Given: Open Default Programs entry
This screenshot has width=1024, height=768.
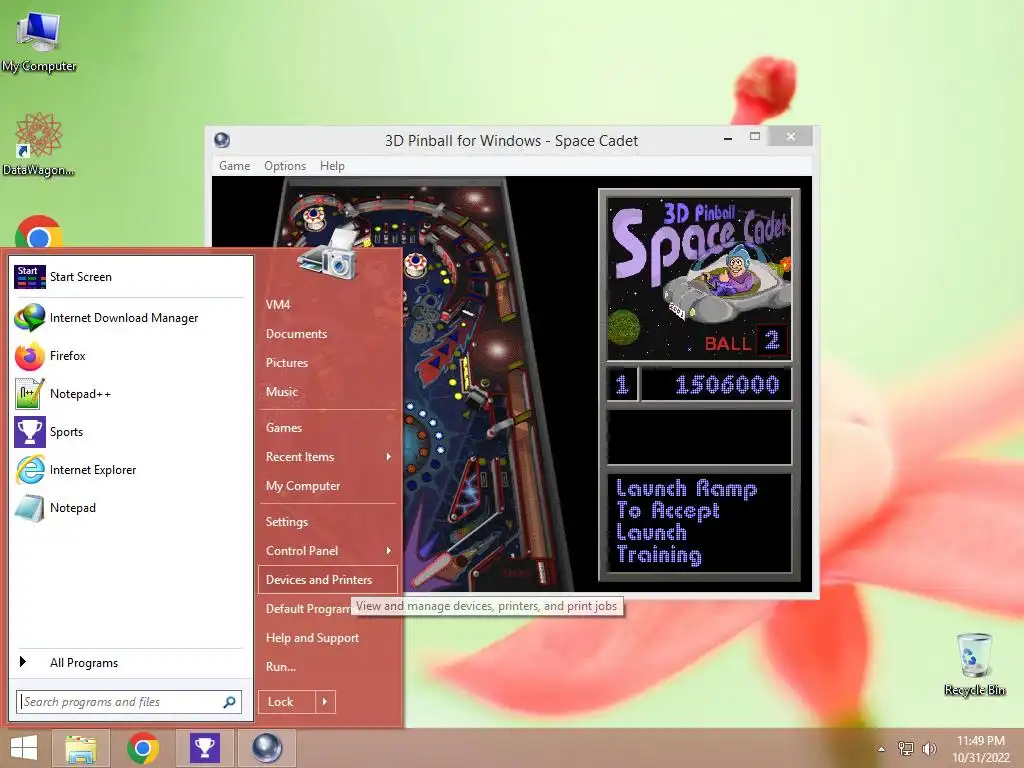Looking at the screenshot, I should [308, 609].
